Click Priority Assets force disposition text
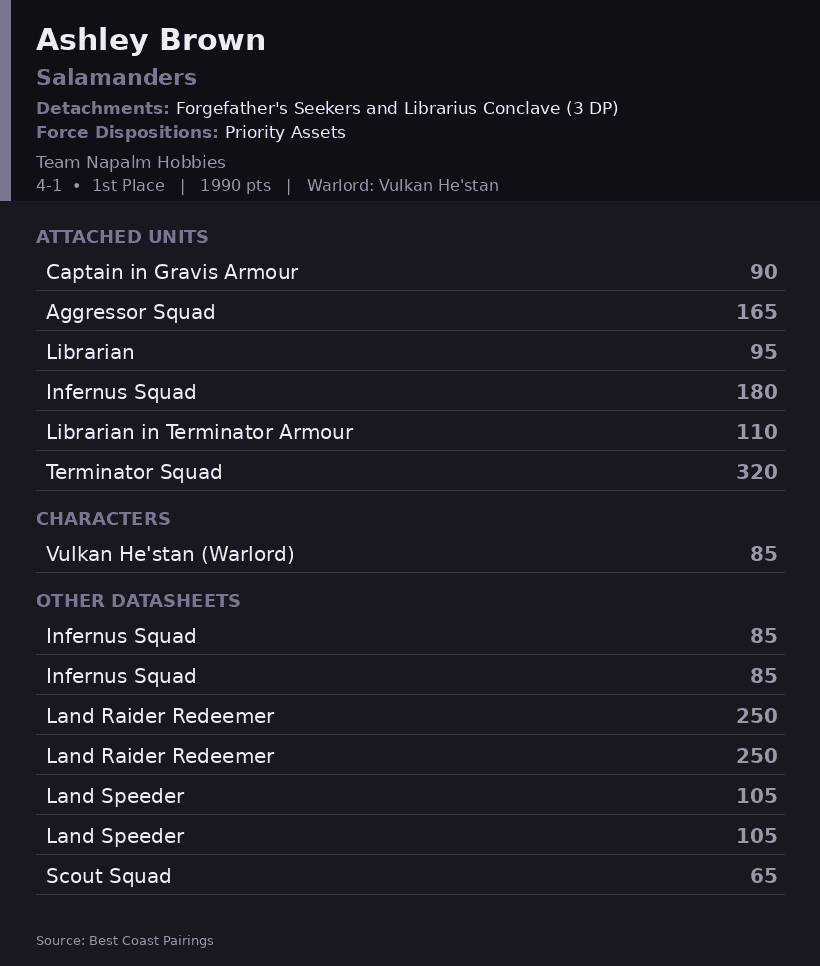This screenshot has height=966, width=820. click(x=285, y=132)
